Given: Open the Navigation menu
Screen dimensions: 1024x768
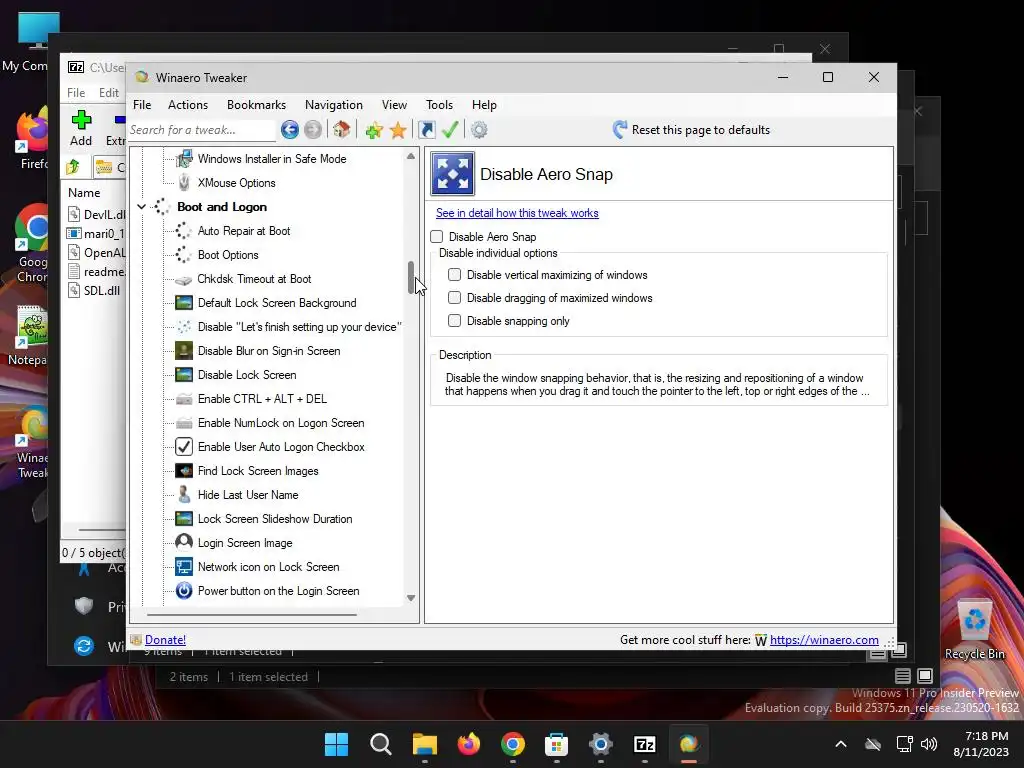Looking at the screenshot, I should pyautogui.click(x=334, y=104).
